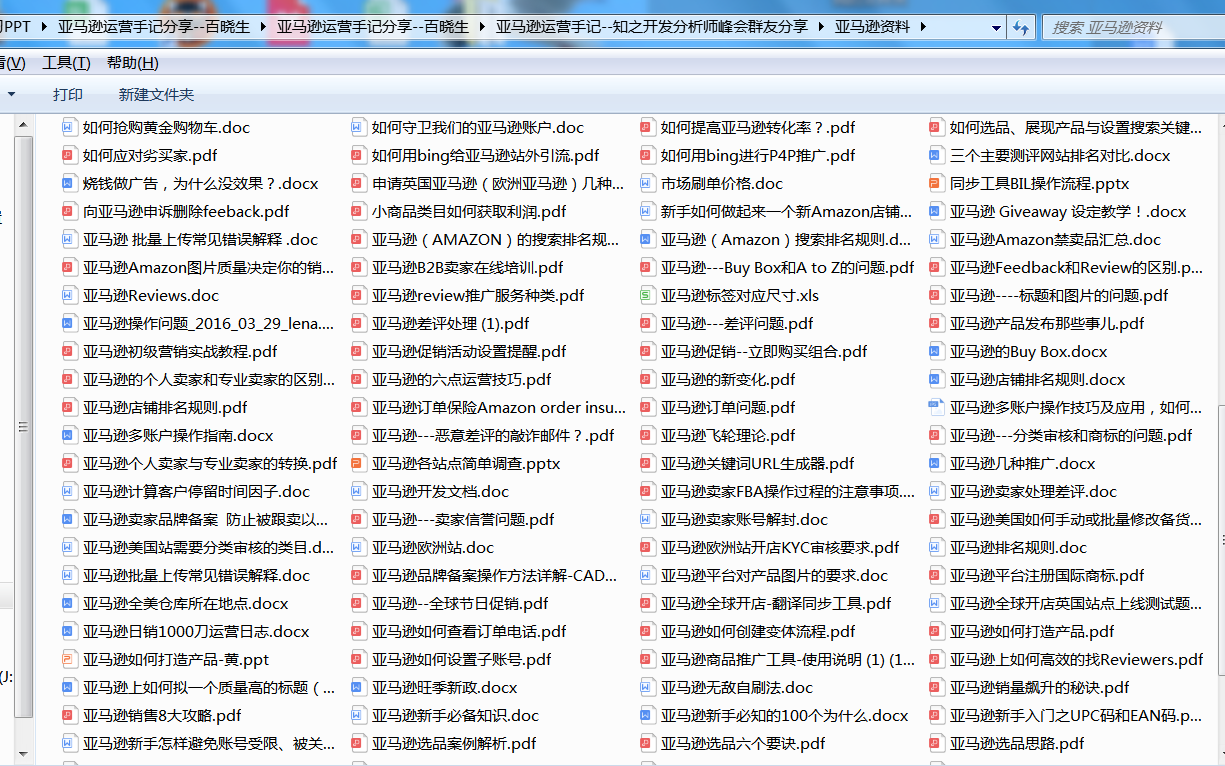Expand the arrow after the 亚马逊资料 breadcrumb

pos(922,27)
